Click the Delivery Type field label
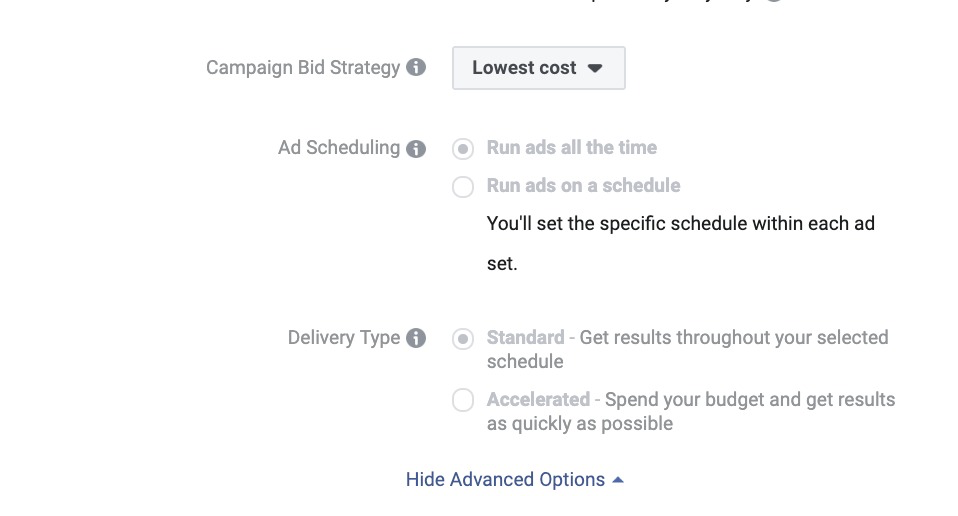 (344, 338)
